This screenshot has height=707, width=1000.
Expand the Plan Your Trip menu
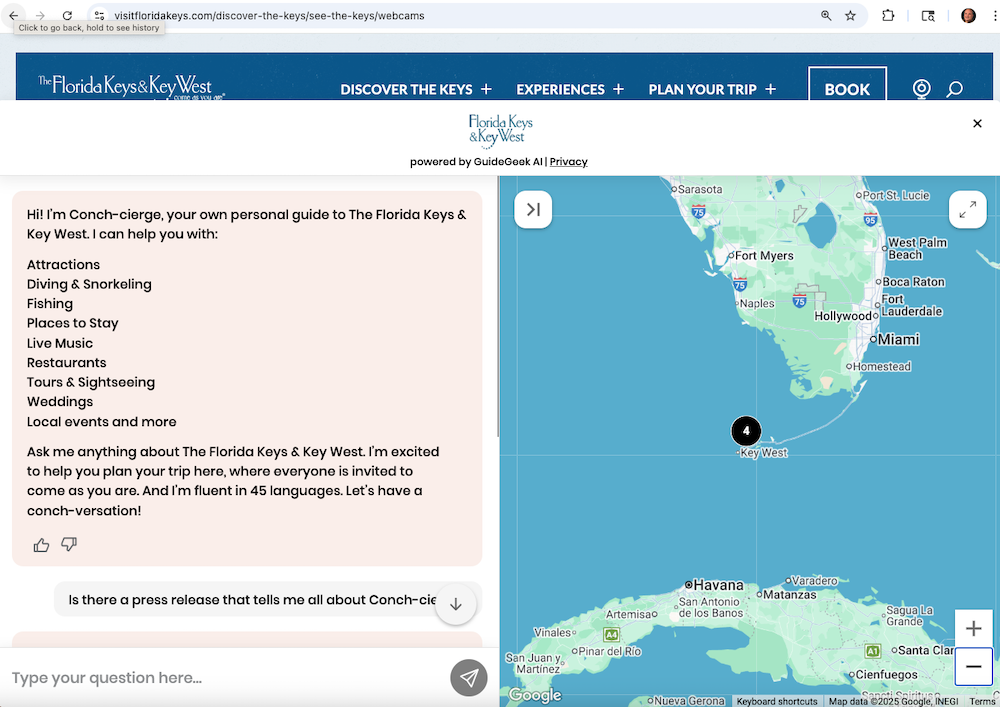point(712,89)
